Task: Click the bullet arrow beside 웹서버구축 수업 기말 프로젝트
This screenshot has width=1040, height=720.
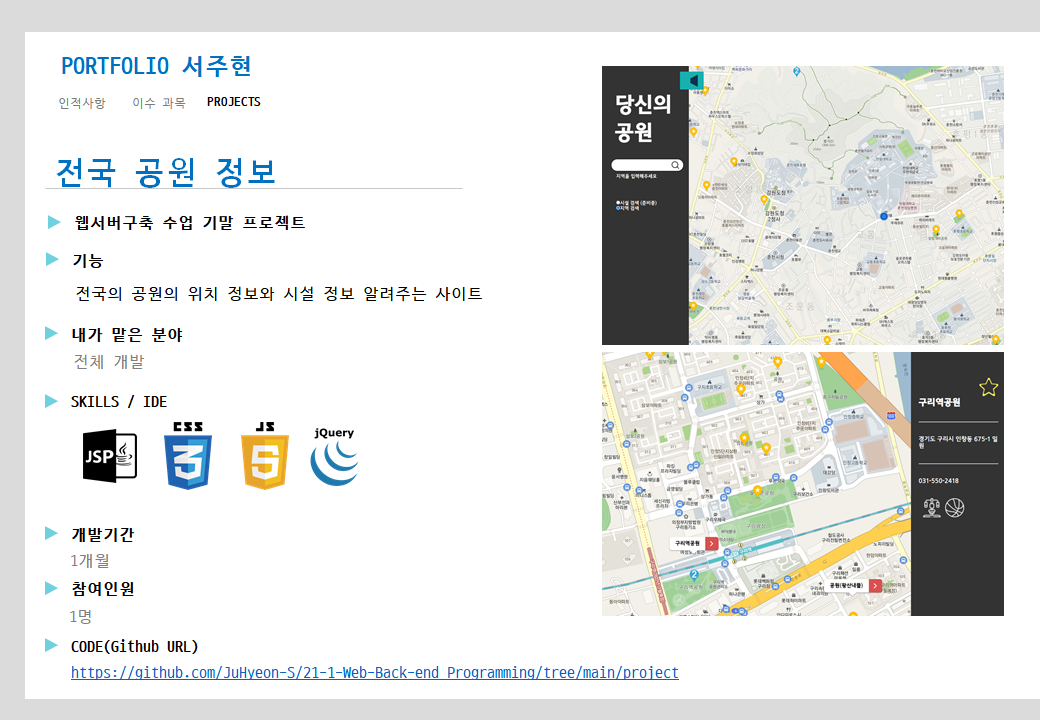Action: pos(54,222)
